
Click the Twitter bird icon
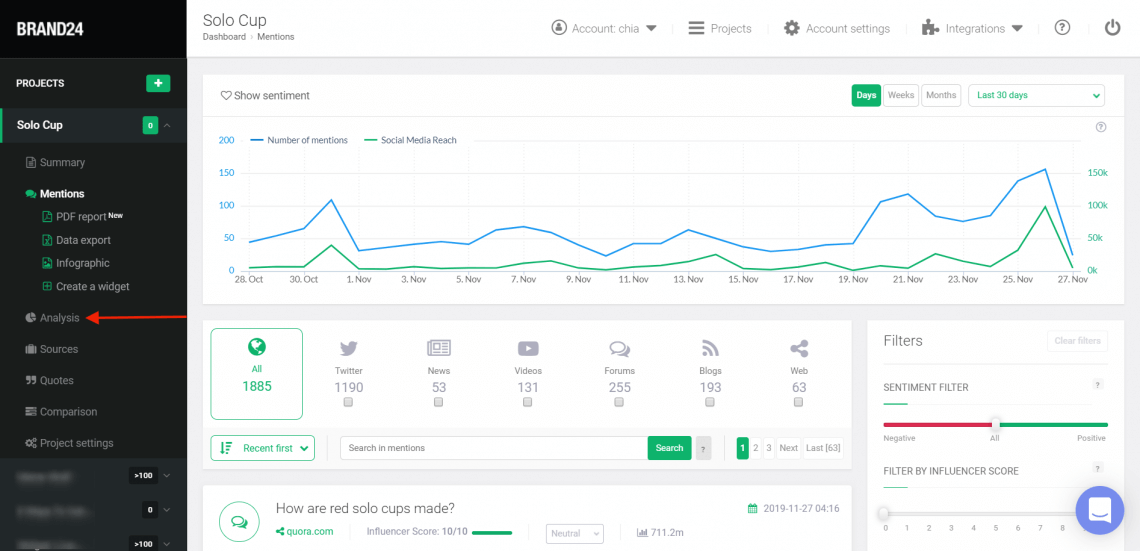[349, 349]
